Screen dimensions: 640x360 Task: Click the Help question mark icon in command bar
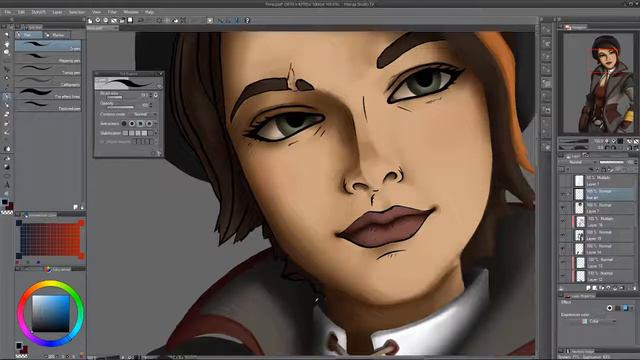247,20
